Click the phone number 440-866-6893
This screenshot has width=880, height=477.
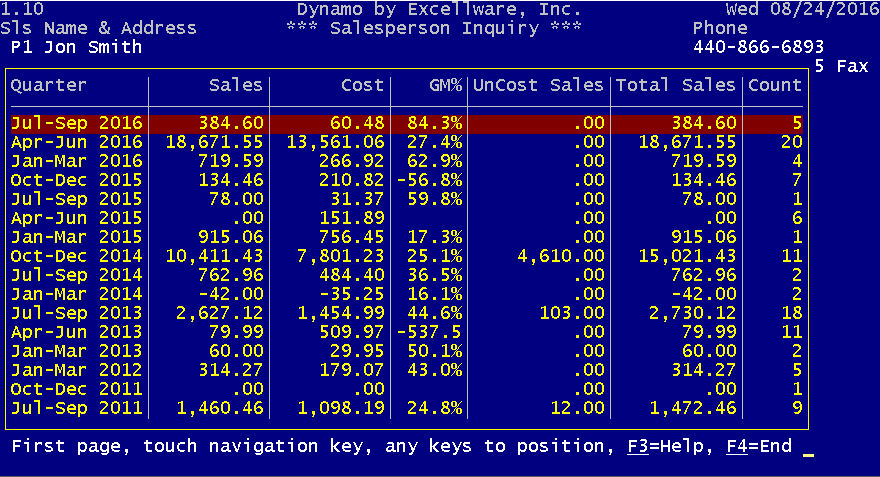pos(758,47)
